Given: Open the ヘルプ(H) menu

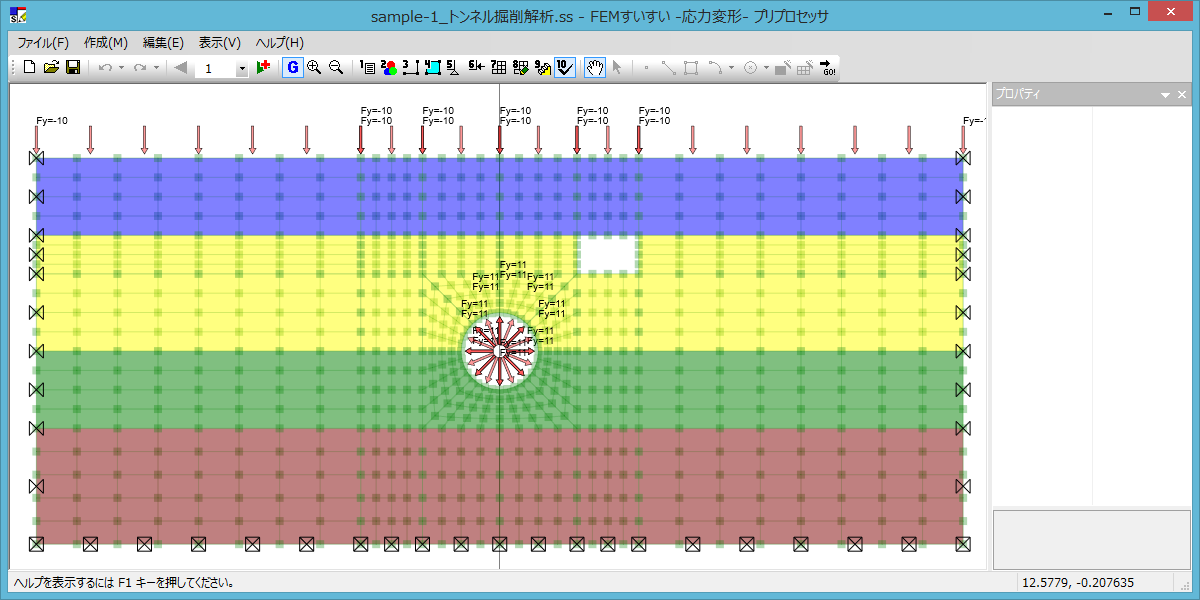Looking at the screenshot, I should (x=279, y=43).
